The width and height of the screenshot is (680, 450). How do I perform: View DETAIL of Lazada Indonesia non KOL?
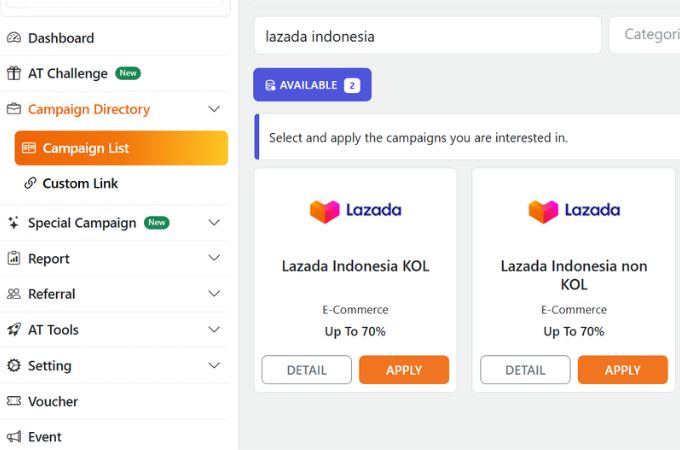coord(525,370)
